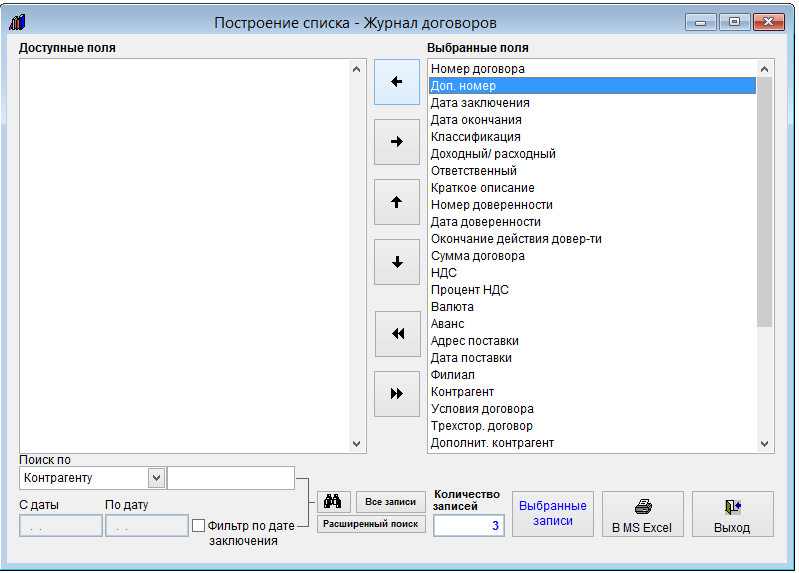
Task: Click the Количество записей value field
Action: [469, 526]
